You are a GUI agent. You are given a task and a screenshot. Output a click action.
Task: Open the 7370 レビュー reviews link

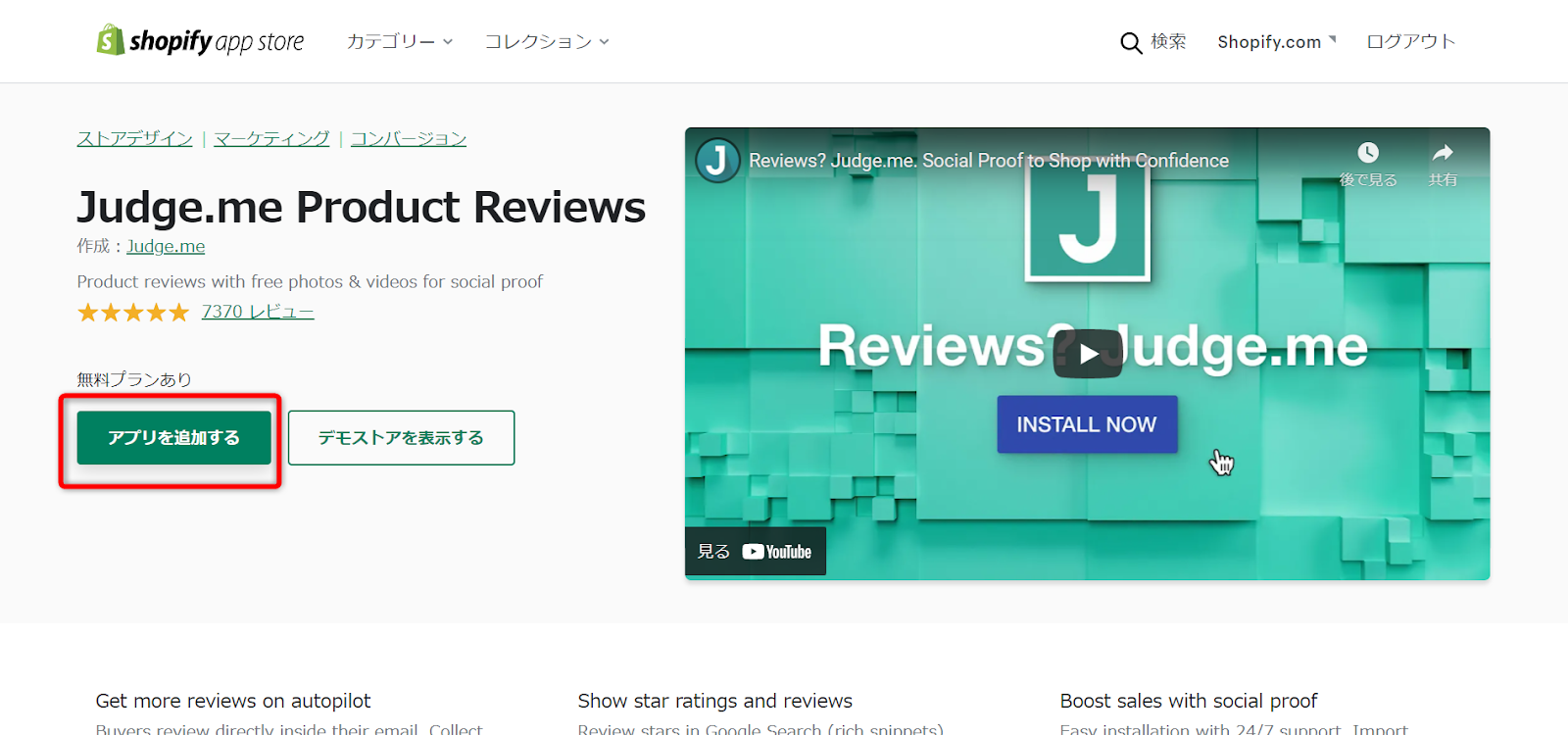click(258, 312)
